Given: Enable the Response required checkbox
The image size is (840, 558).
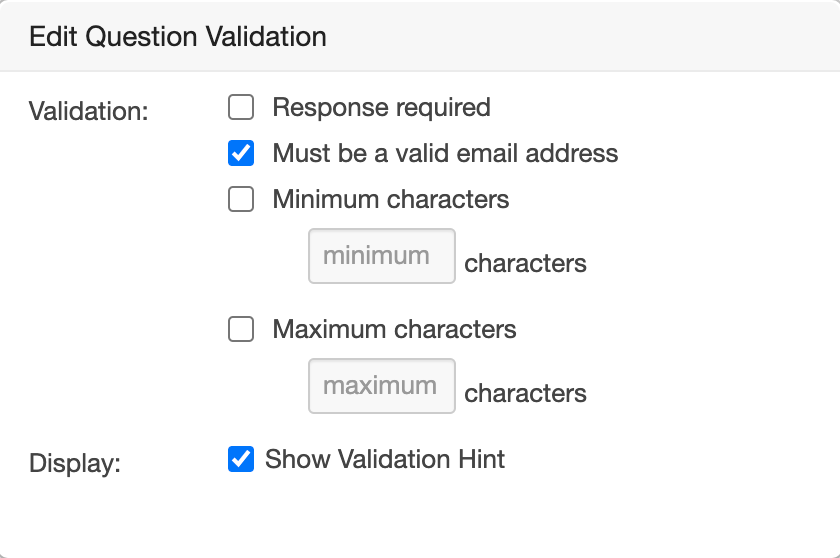Looking at the screenshot, I should (x=241, y=107).
